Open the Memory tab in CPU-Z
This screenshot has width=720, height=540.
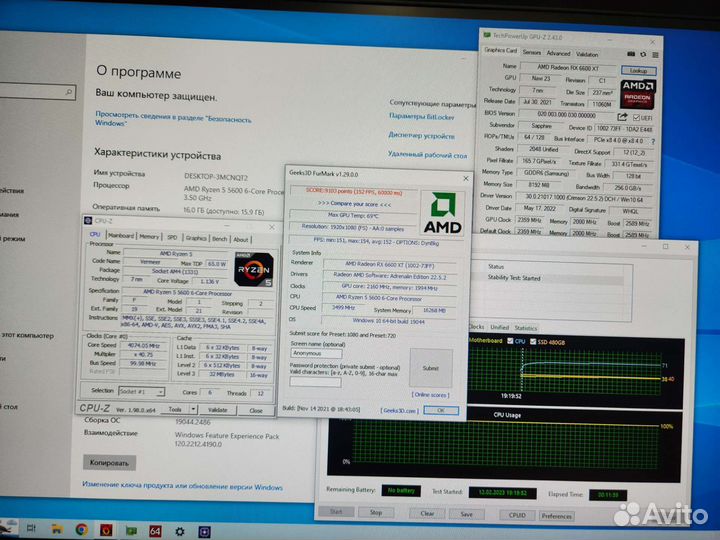(149, 236)
